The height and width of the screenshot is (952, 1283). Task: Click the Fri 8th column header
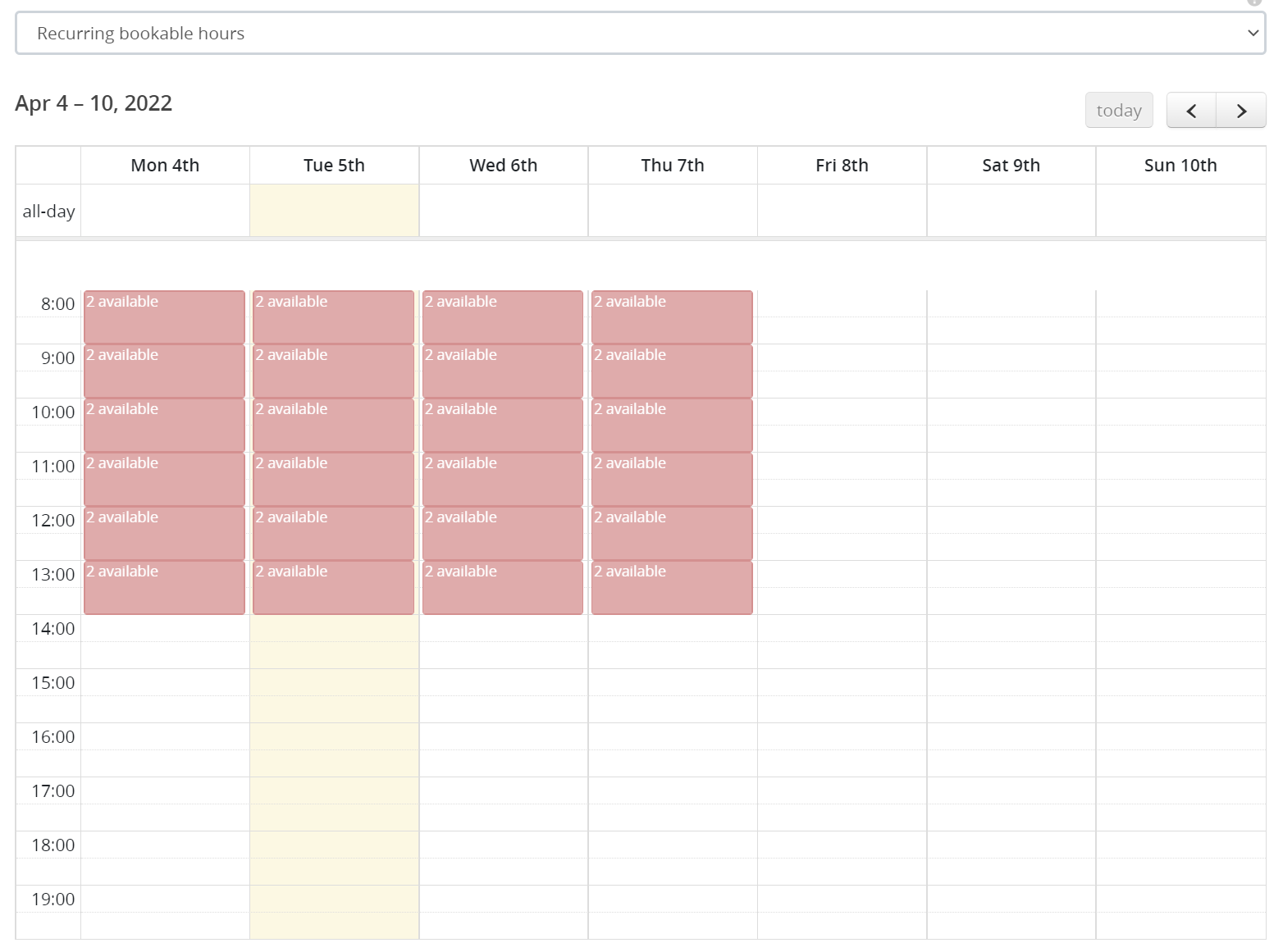[x=842, y=166]
